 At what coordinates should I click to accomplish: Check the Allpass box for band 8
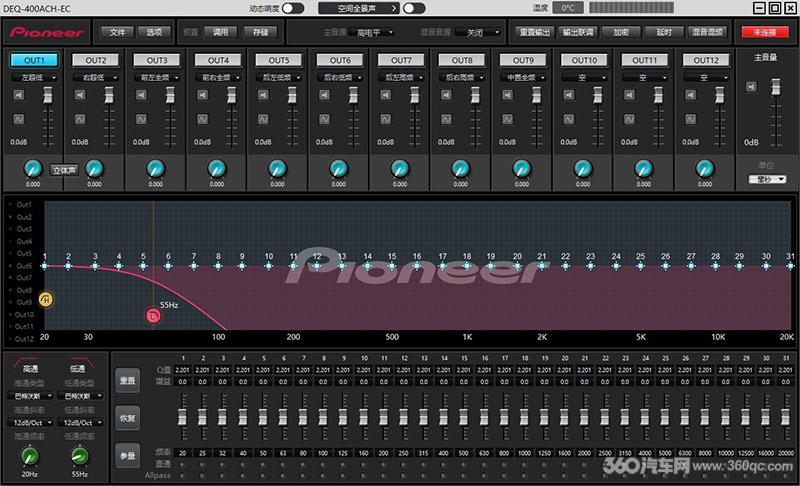pos(323,476)
